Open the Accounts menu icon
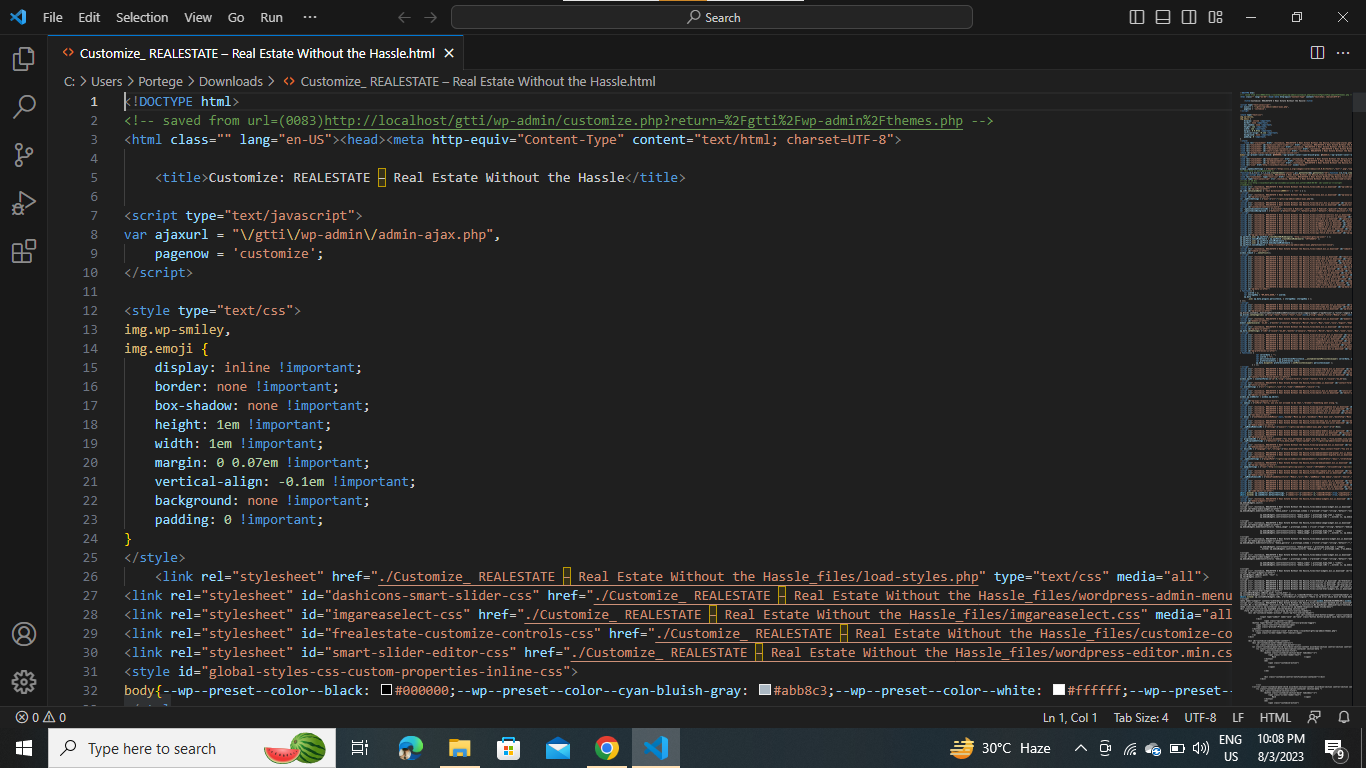Image resolution: width=1366 pixels, height=768 pixels. [24, 634]
